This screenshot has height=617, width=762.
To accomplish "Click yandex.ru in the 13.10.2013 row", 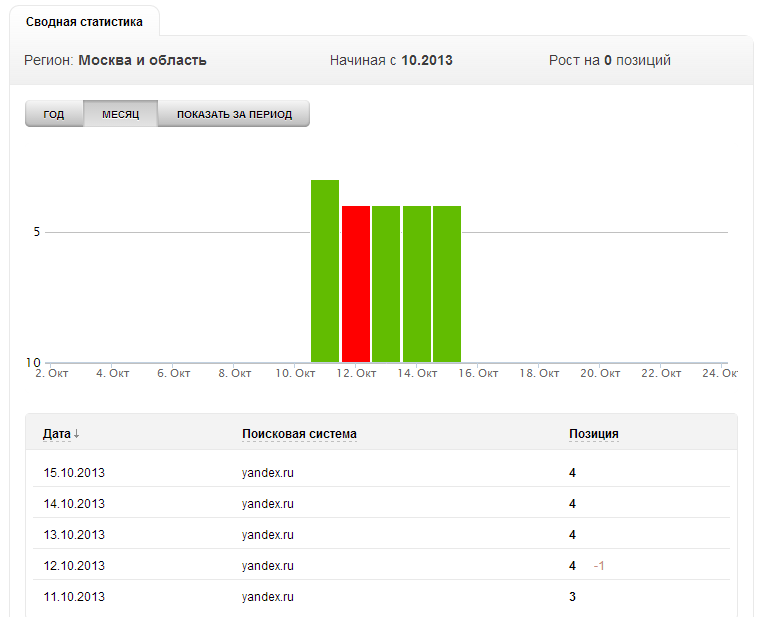I will (x=268, y=535).
